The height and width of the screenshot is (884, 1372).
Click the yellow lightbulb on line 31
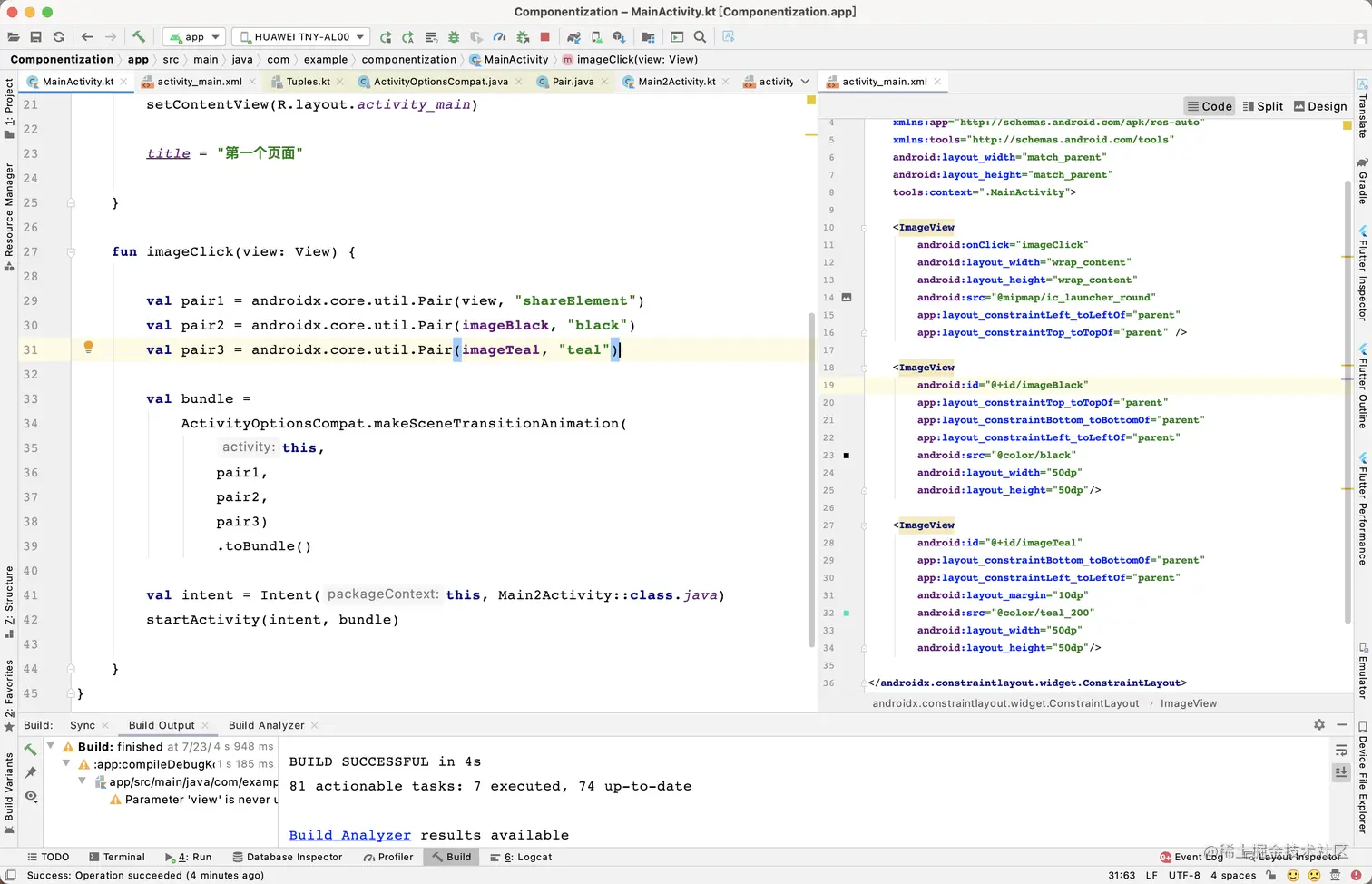pyautogui.click(x=88, y=347)
